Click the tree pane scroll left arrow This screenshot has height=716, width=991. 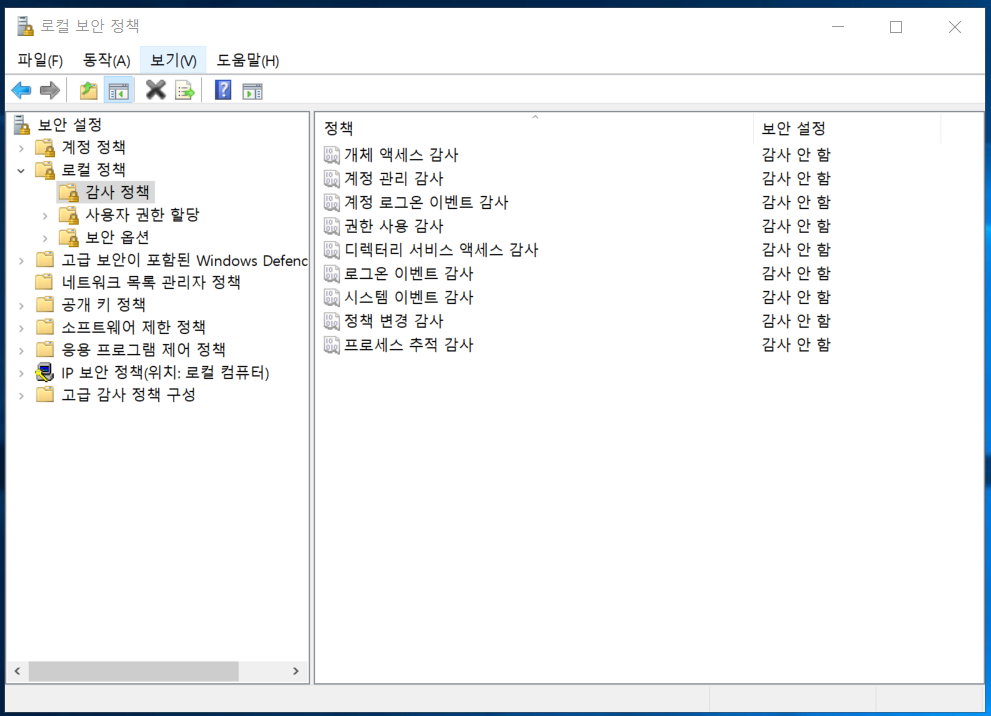(x=18, y=671)
